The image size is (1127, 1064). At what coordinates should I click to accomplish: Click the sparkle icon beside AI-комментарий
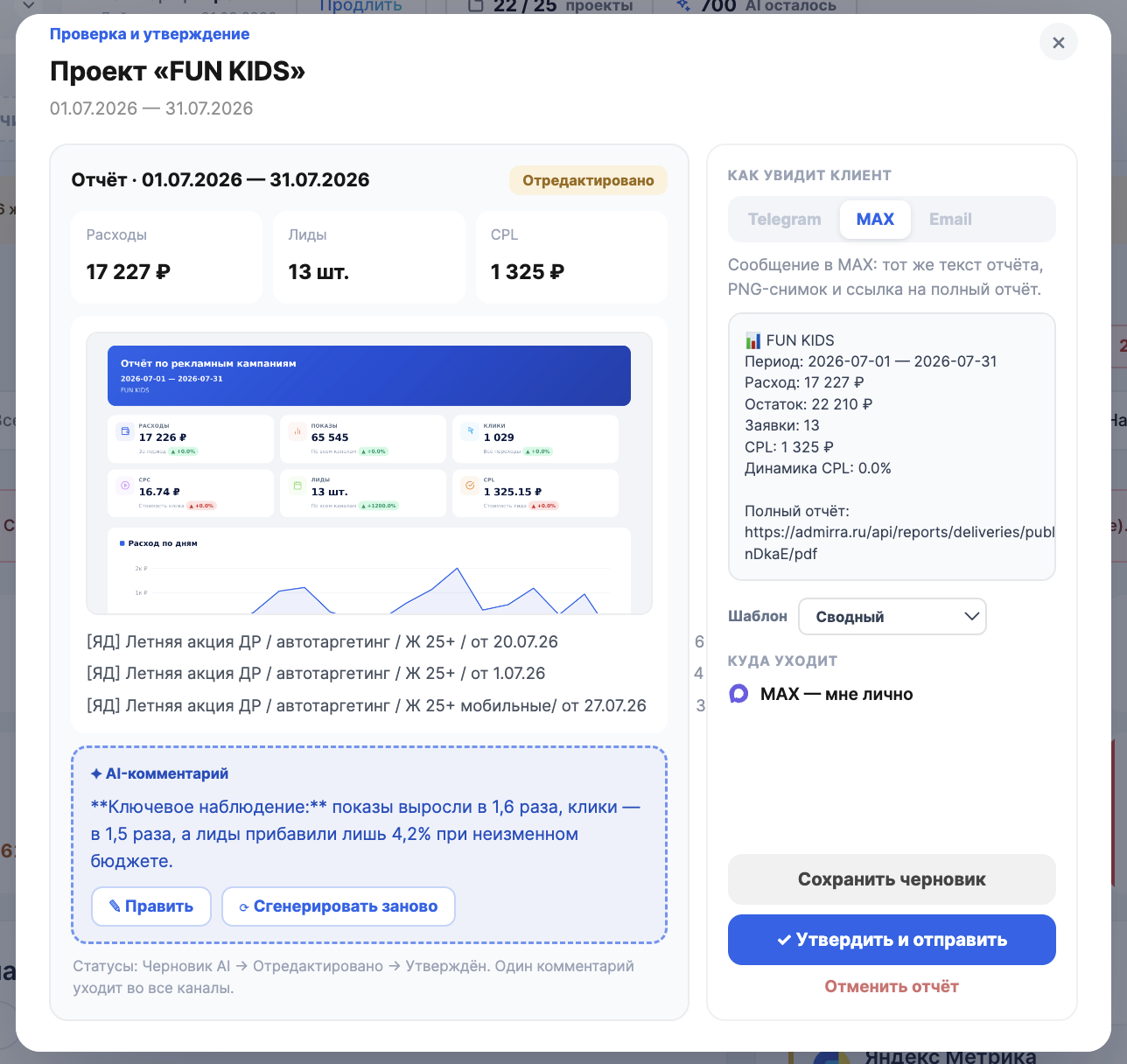(x=96, y=773)
